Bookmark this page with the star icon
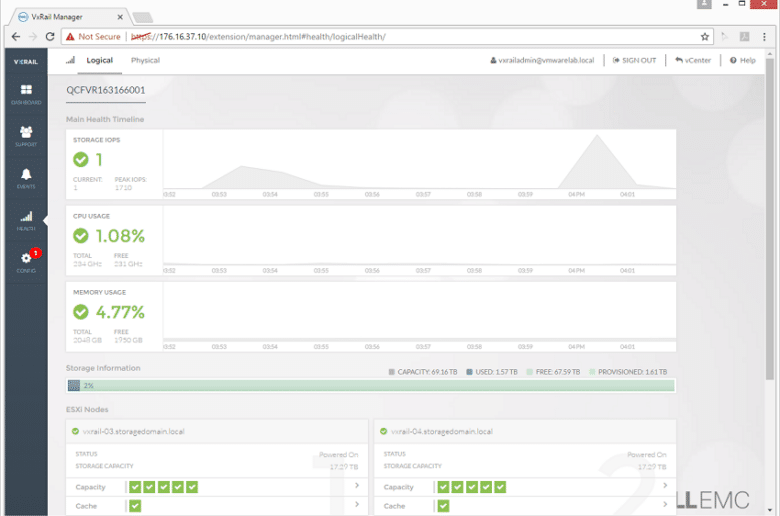The width and height of the screenshot is (780, 516). point(704,36)
